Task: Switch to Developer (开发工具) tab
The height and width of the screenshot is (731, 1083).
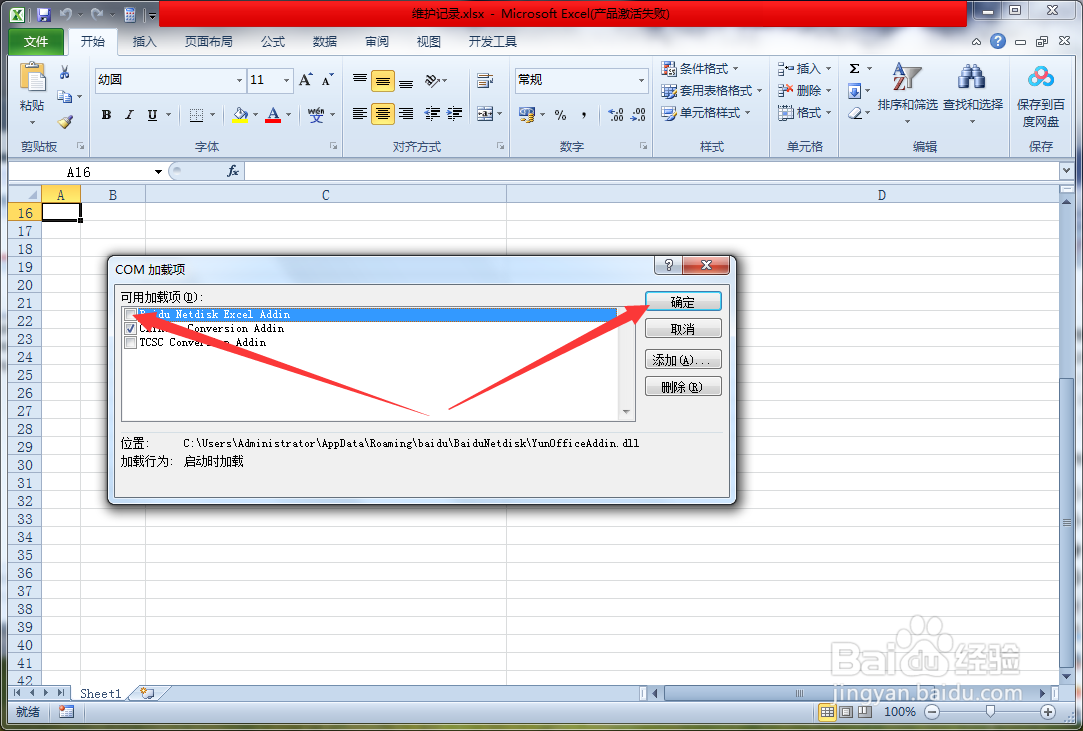Action: click(x=492, y=41)
